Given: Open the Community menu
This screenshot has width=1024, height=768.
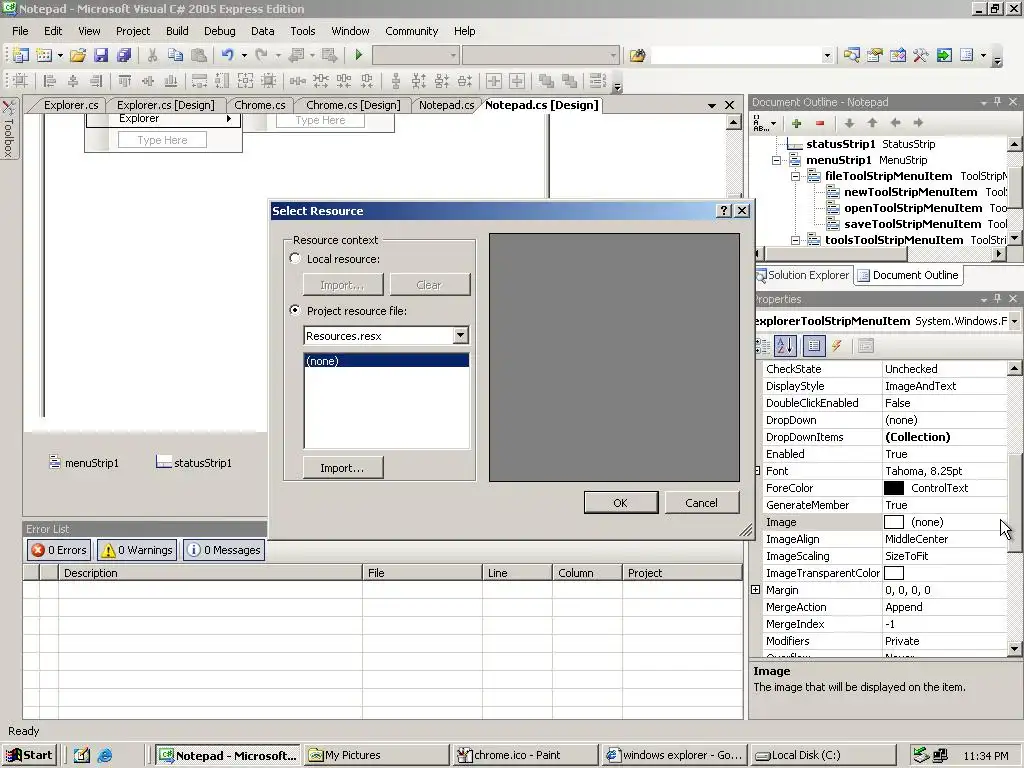Looking at the screenshot, I should (x=411, y=31).
